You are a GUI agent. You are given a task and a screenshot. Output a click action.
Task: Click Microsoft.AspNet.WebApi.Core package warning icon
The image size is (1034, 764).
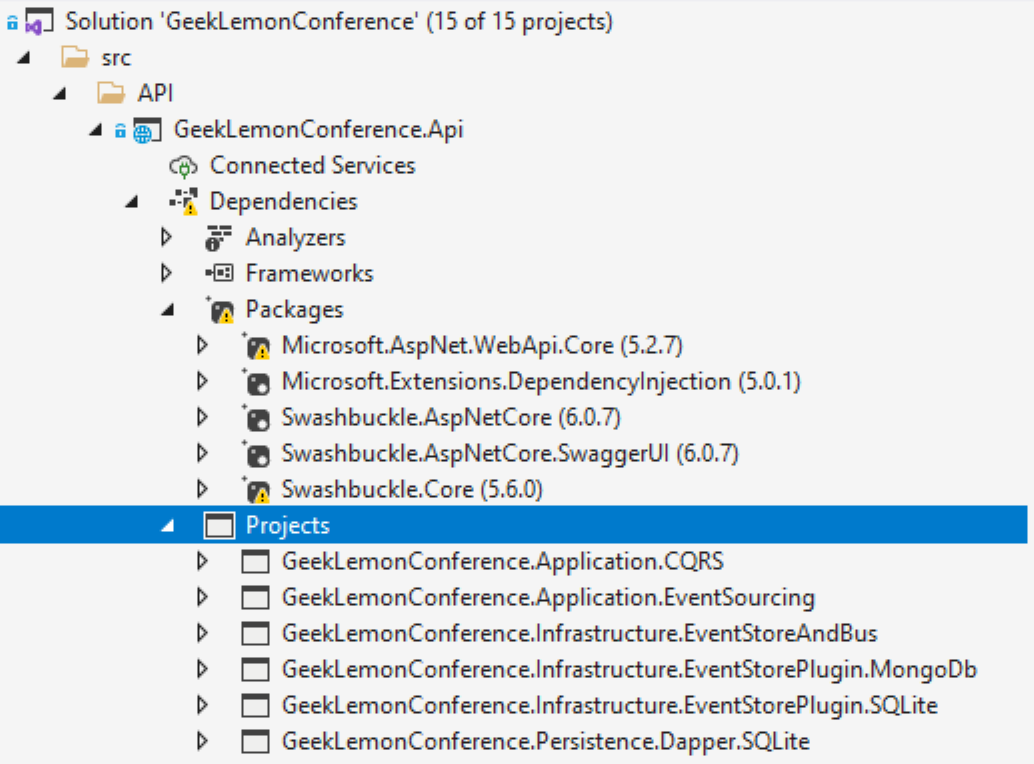click(x=256, y=346)
